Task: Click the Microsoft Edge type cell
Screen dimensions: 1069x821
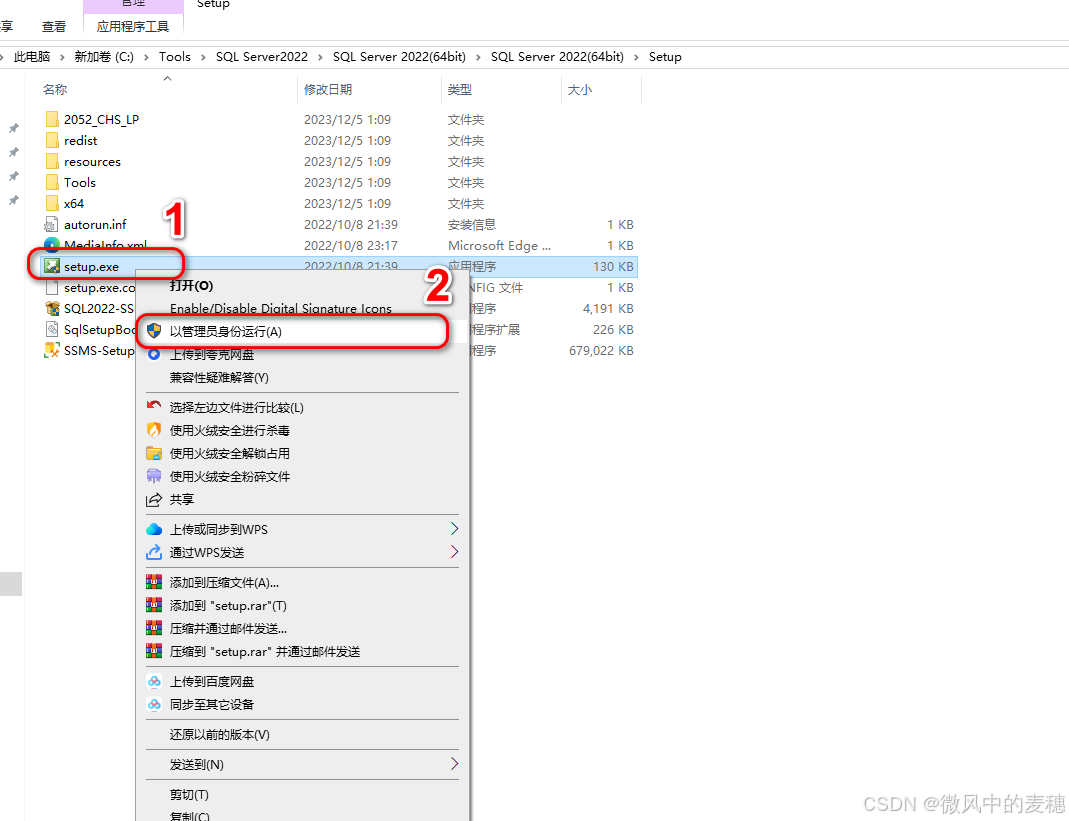Action: pyautogui.click(x=499, y=245)
